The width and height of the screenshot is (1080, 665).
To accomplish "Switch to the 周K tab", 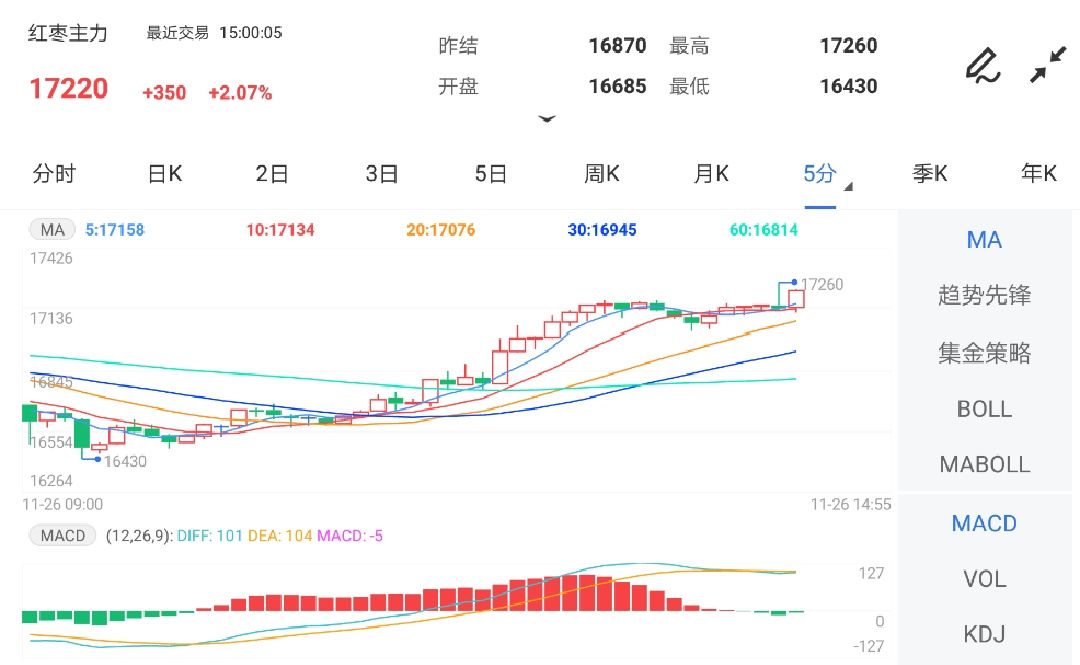I will tap(600, 173).
